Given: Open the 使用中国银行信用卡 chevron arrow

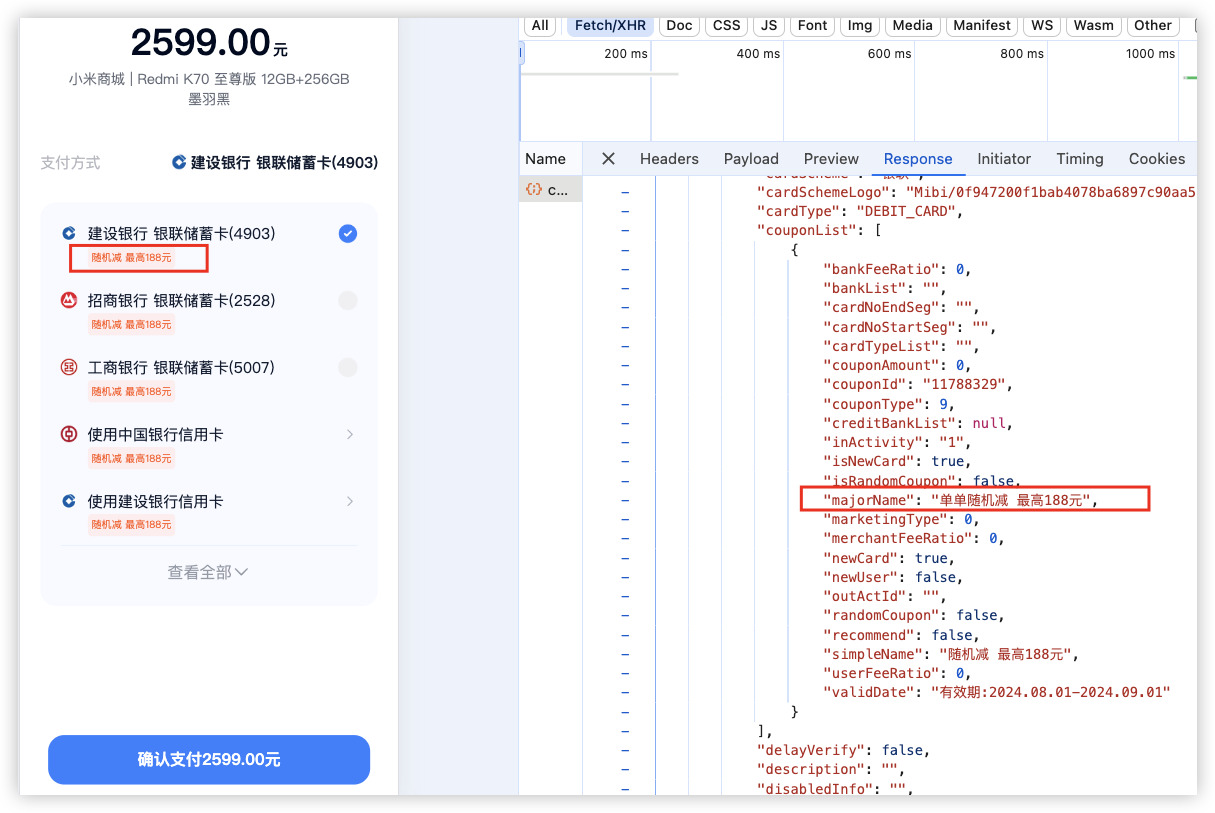Looking at the screenshot, I should click(350, 434).
